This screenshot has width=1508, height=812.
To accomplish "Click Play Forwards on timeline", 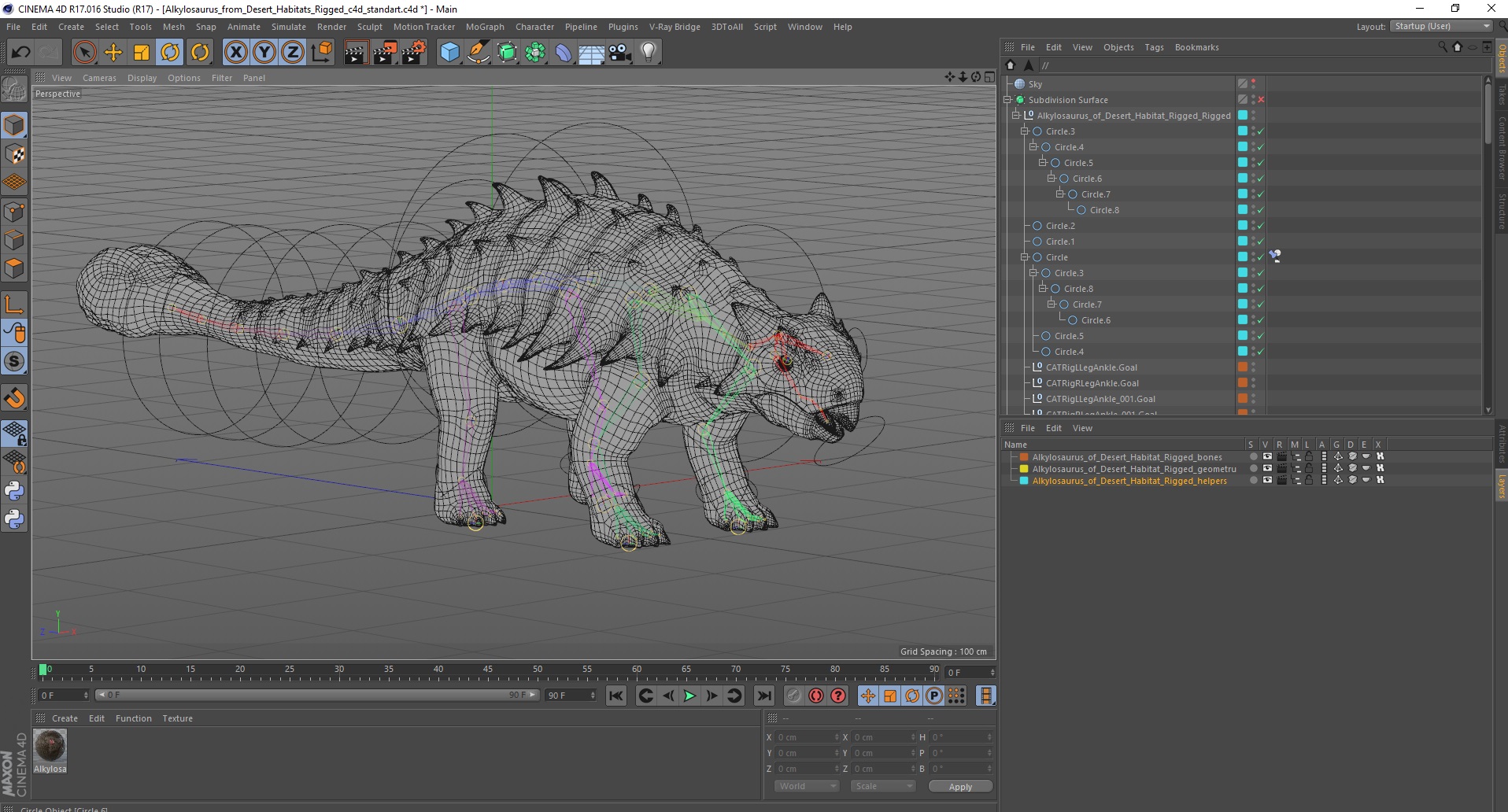I will [x=689, y=696].
